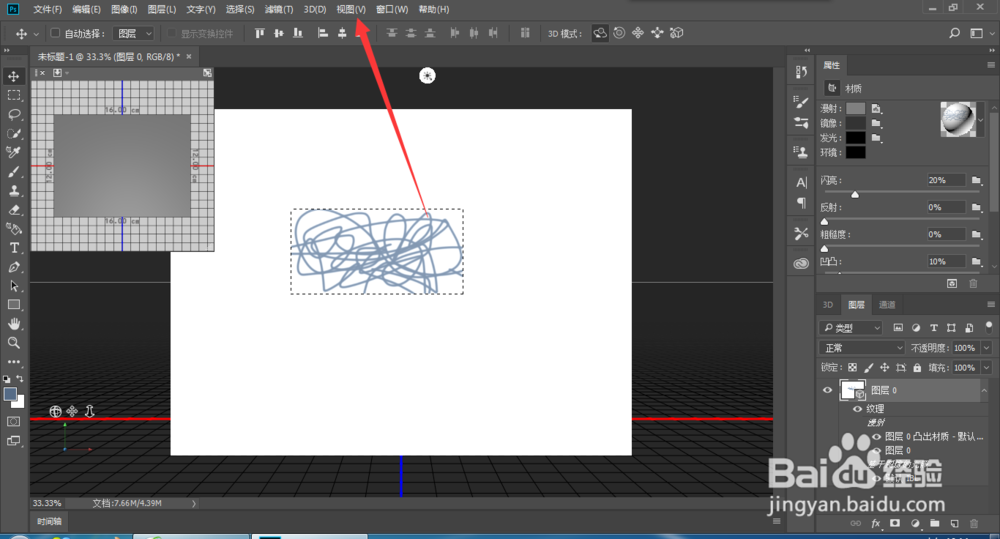Select the Pen tool
The image size is (1000, 539).
[x=13, y=267]
